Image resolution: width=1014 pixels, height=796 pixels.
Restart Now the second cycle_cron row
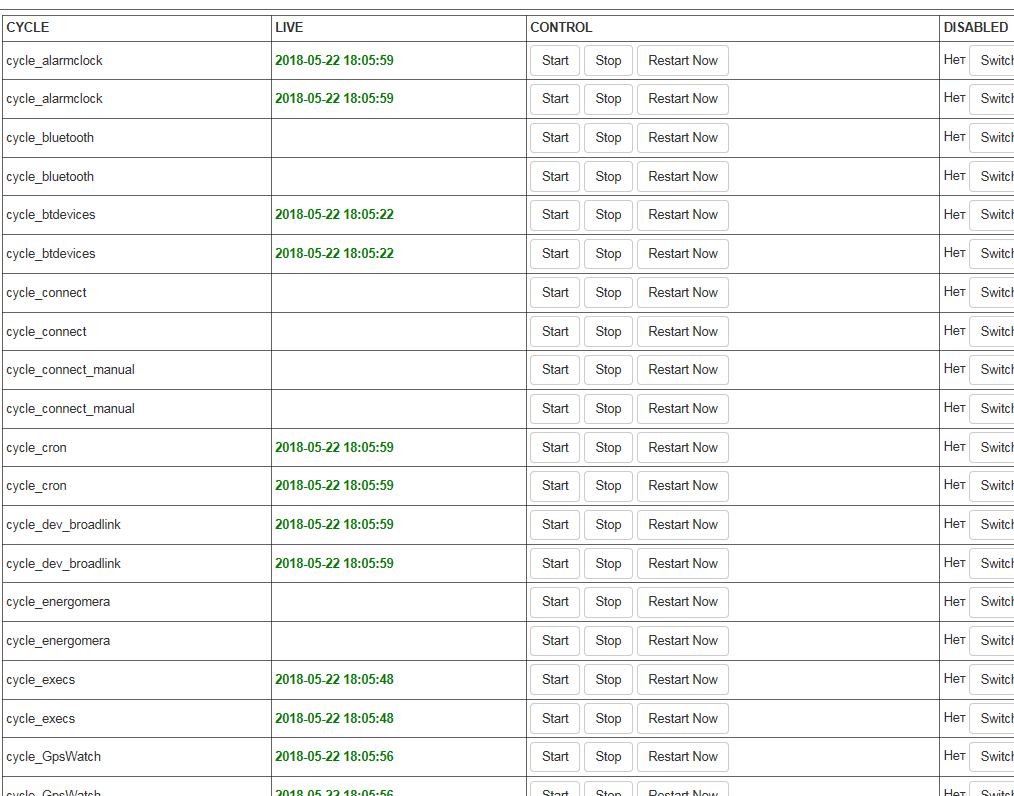pos(682,486)
